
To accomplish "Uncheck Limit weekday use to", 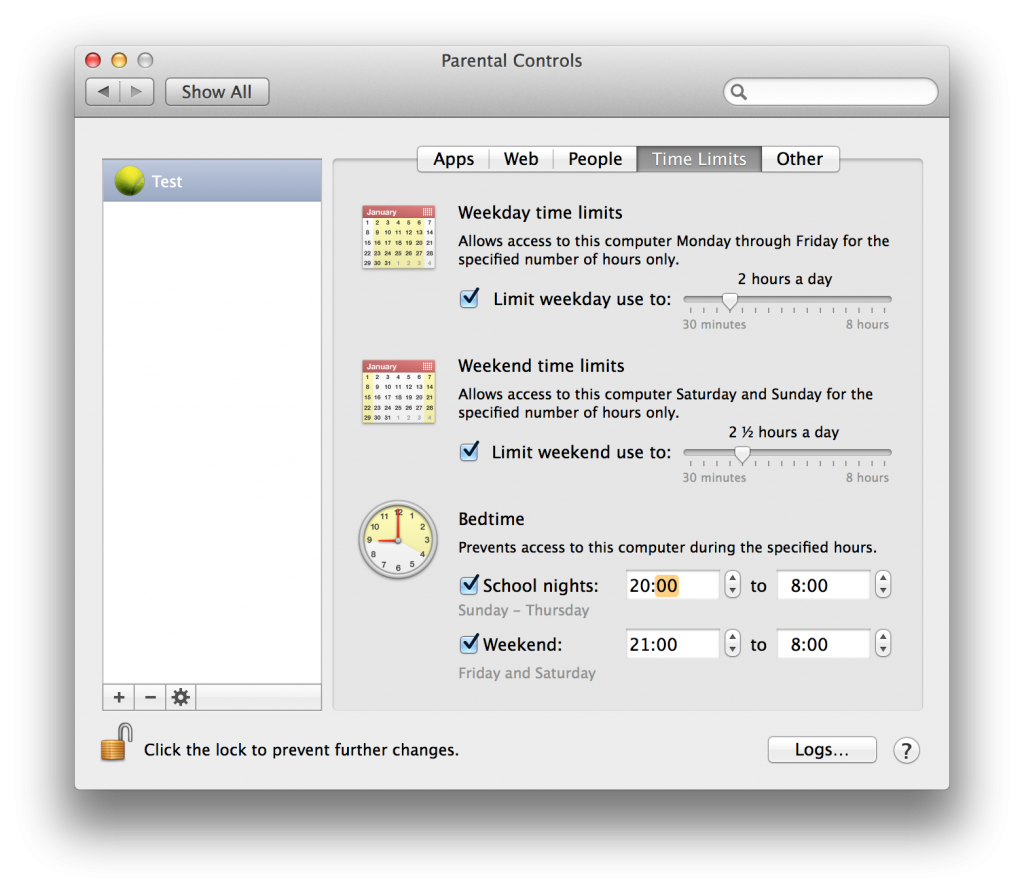I will click(470, 299).
